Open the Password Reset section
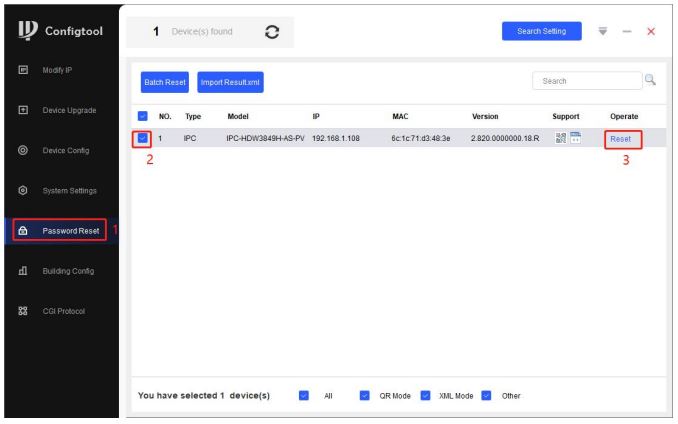Viewport: 678px width, 424px height. pyautogui.click(x=70, y=231)
